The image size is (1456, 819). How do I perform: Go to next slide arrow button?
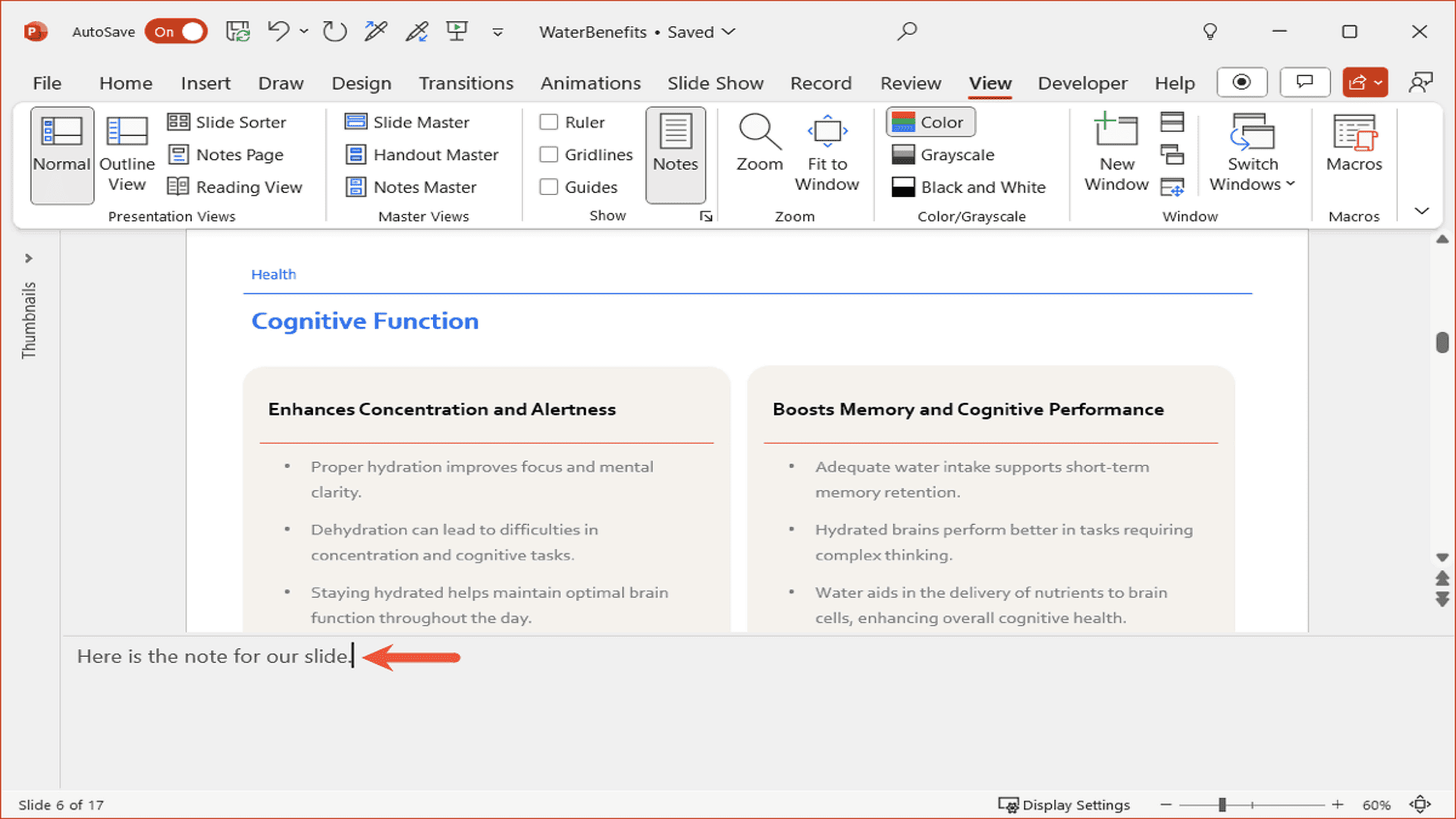pyautogui.click(x=1442, y=600)
